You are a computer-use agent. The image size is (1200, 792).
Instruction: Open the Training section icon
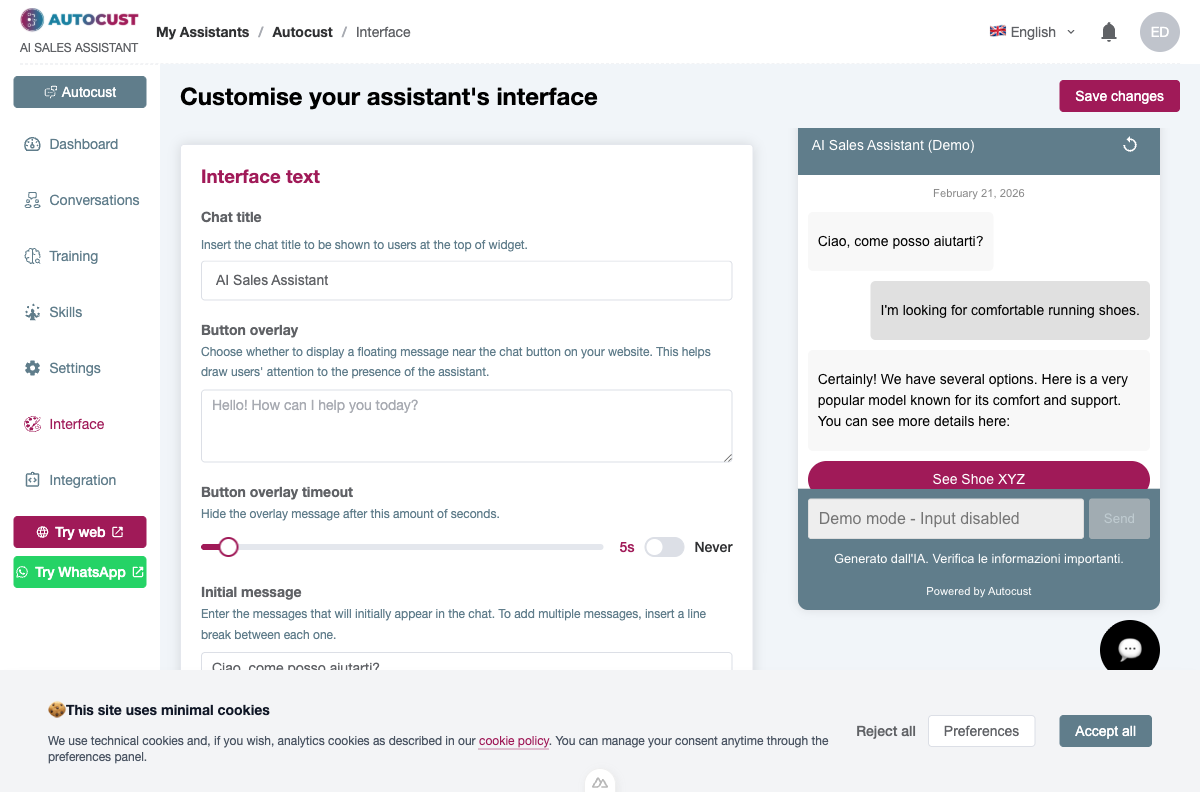click(x=33, y=256)
